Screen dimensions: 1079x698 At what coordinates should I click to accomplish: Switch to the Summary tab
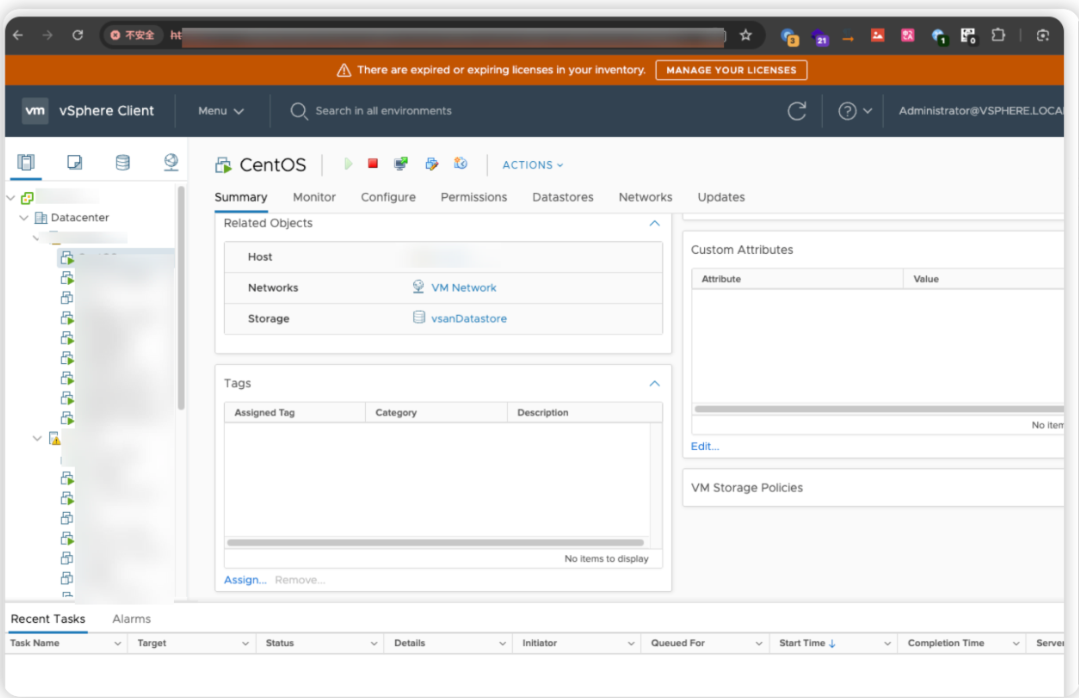[x=241, y=197]
